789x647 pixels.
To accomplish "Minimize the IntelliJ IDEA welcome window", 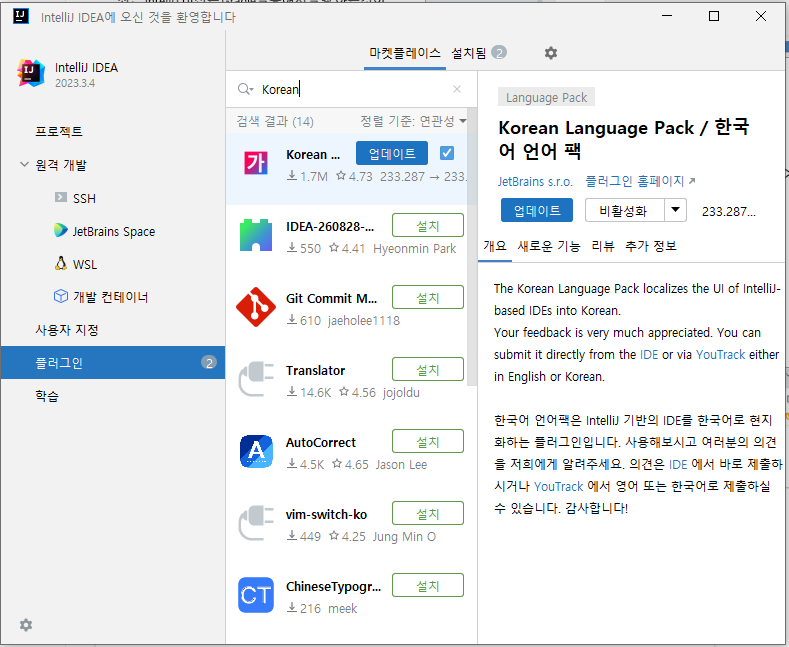I will [x=667, y=16].
